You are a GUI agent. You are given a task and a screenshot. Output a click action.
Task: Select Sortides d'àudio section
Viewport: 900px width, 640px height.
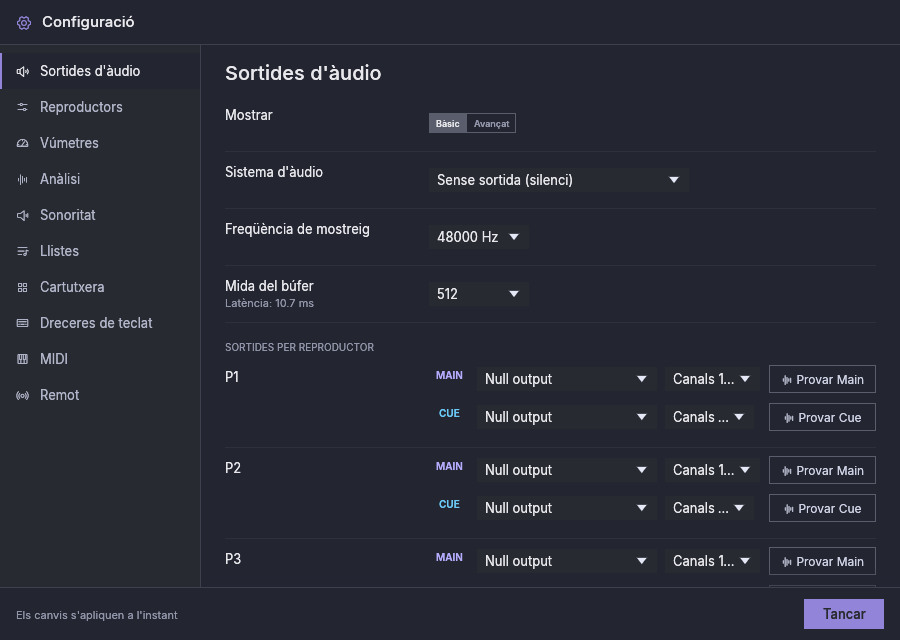click(x=100, y=71)
